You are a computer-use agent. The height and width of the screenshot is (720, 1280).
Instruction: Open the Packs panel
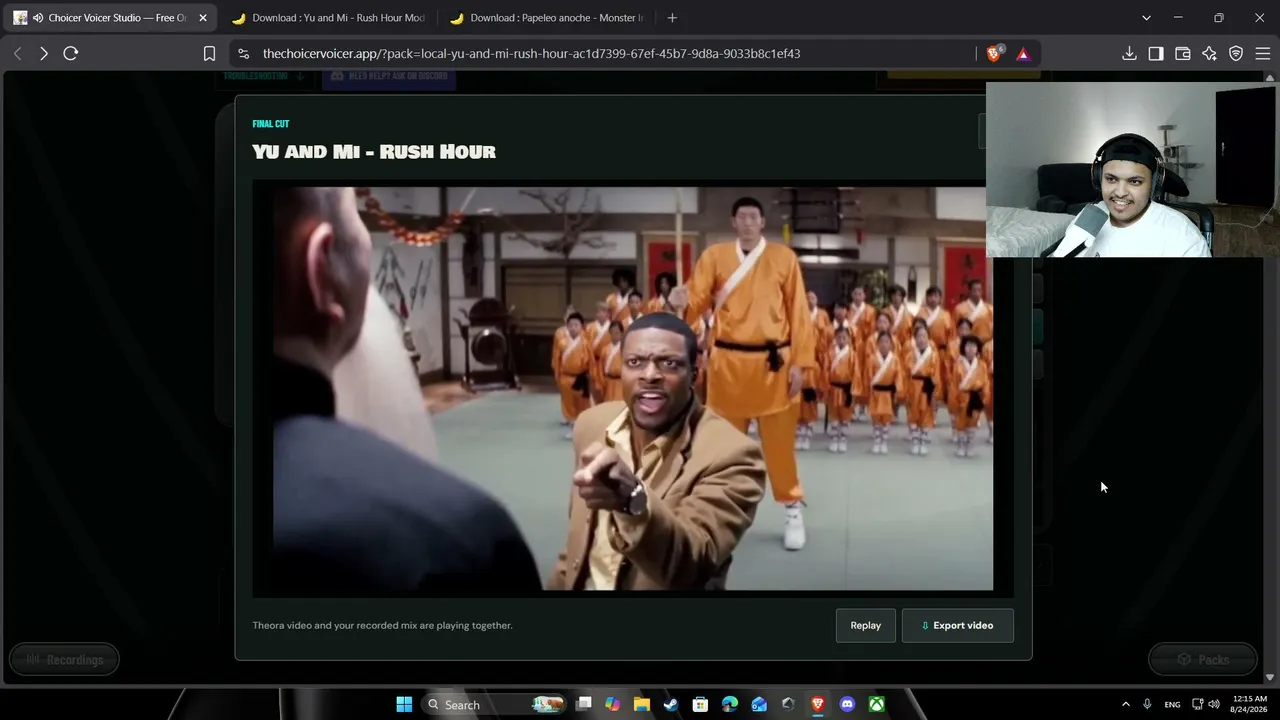[1203, 660]
